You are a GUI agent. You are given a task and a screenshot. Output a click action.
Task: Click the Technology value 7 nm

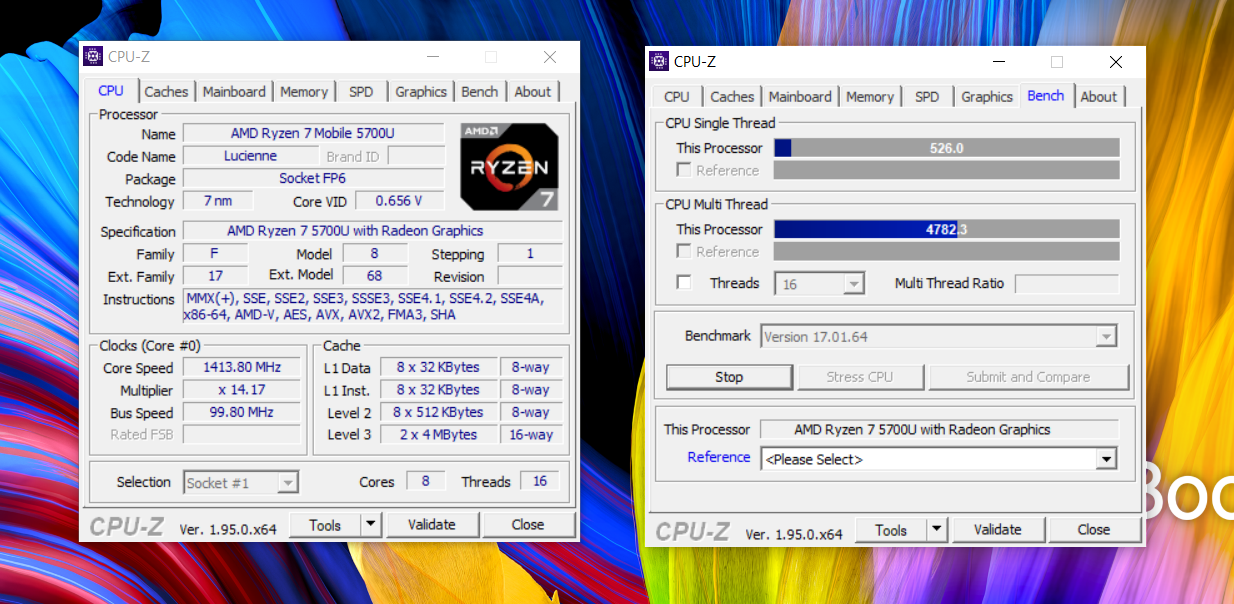(218, 201)
